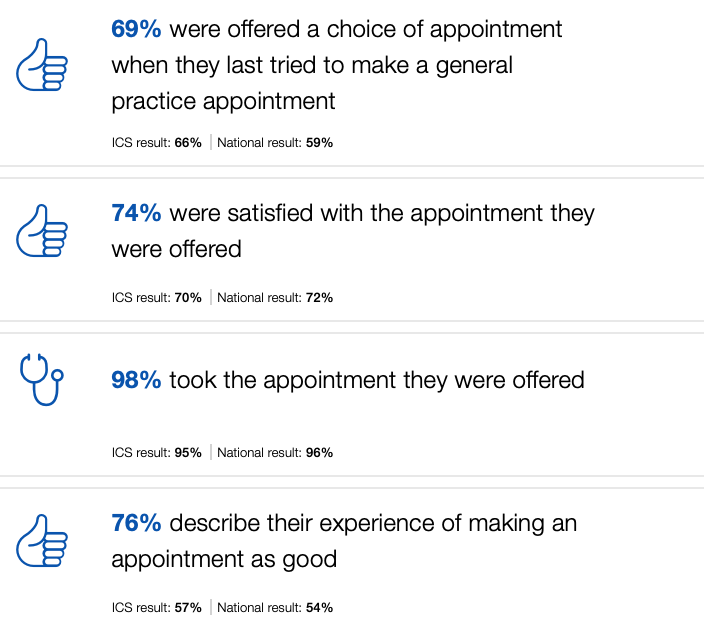
Task: Select the 98% headline figure
Action: click(136, 380)
